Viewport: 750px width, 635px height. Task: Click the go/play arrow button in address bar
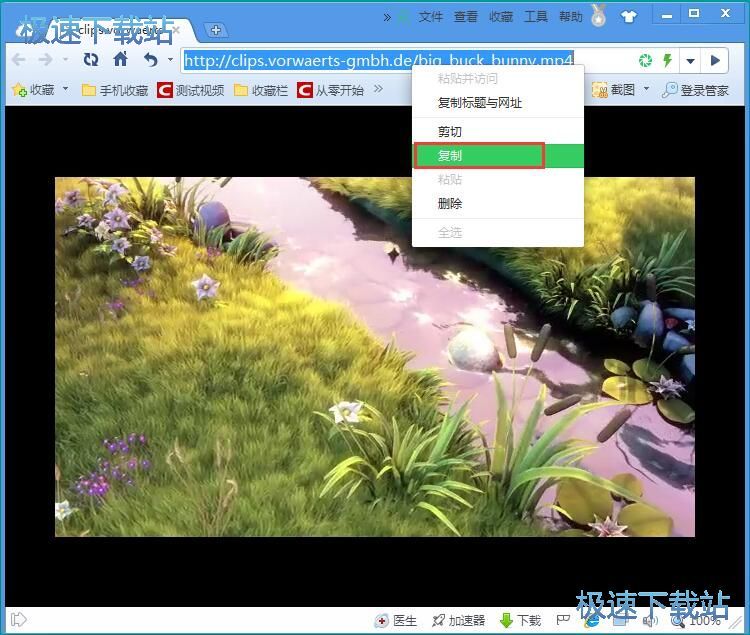tap(715, 61)
